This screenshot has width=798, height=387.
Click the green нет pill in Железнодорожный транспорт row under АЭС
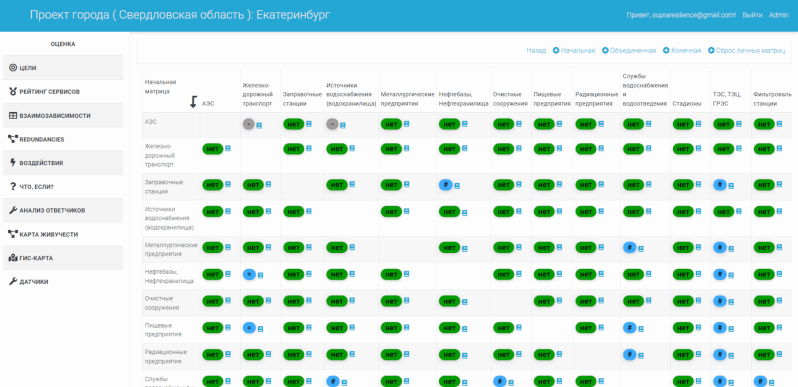(x=213, y=148)
